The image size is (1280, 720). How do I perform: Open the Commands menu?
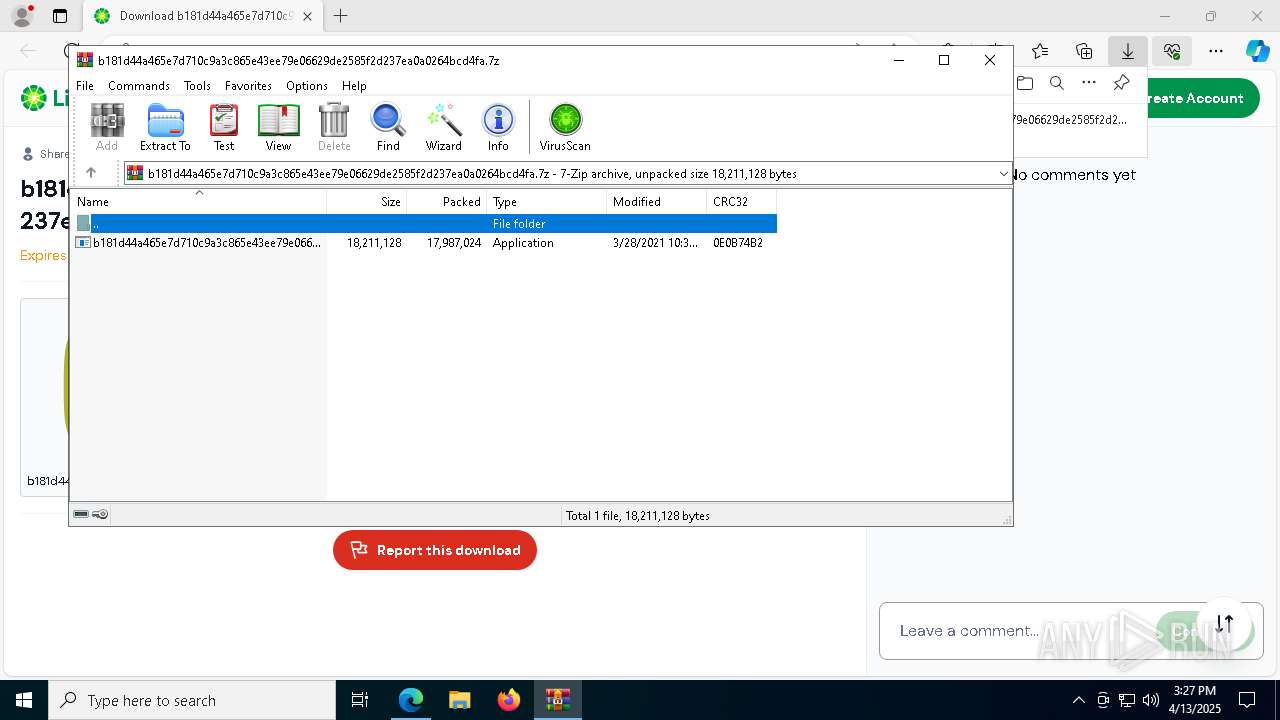pyautogui.click(x=139, y=86)
